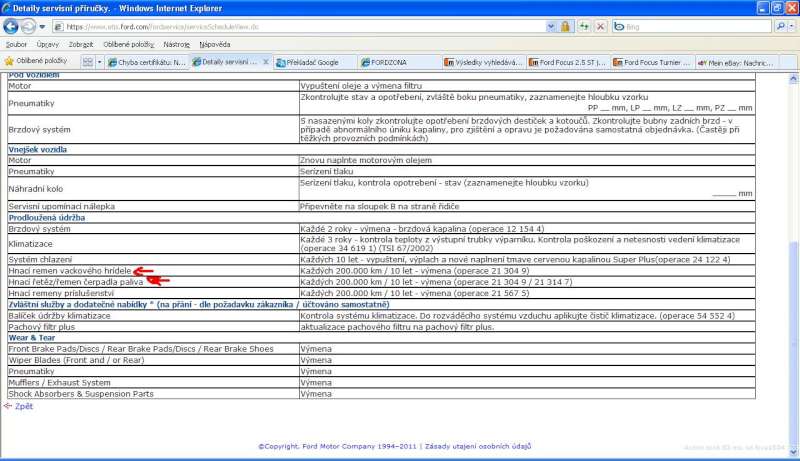Image resolution: width=800 pixels, height=461 pixels.
Task: Click the security lock icon in address bar
Action: coord(565,26)
